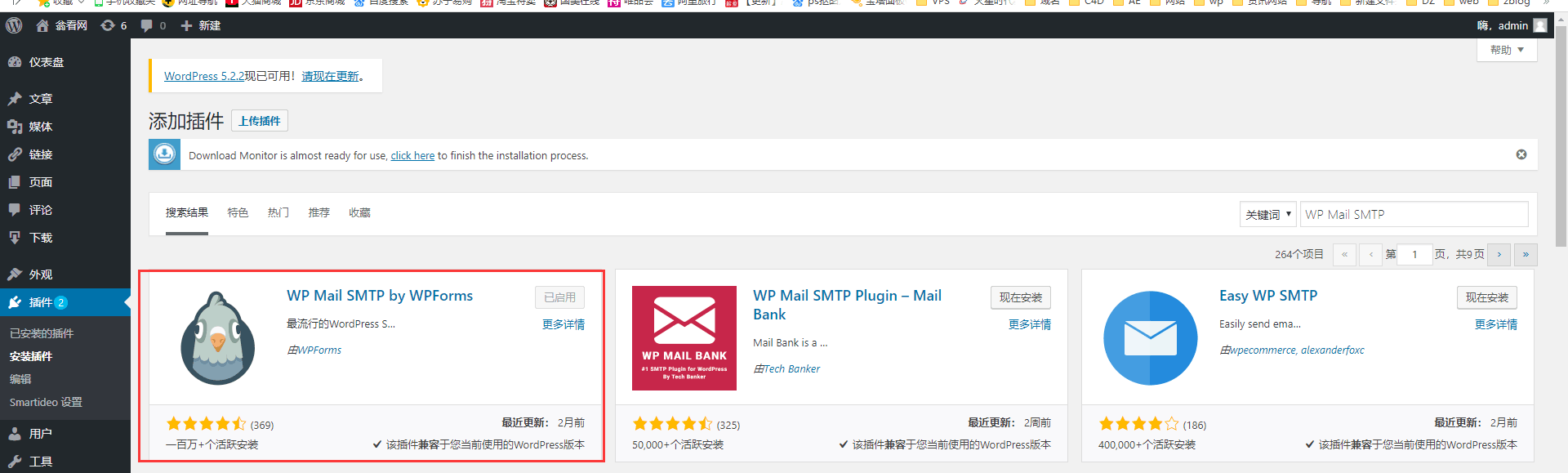View 更多详情 for WP Mail SMTP by WPForms
The image size is (1568, 473).
click(x=563, y=324)
